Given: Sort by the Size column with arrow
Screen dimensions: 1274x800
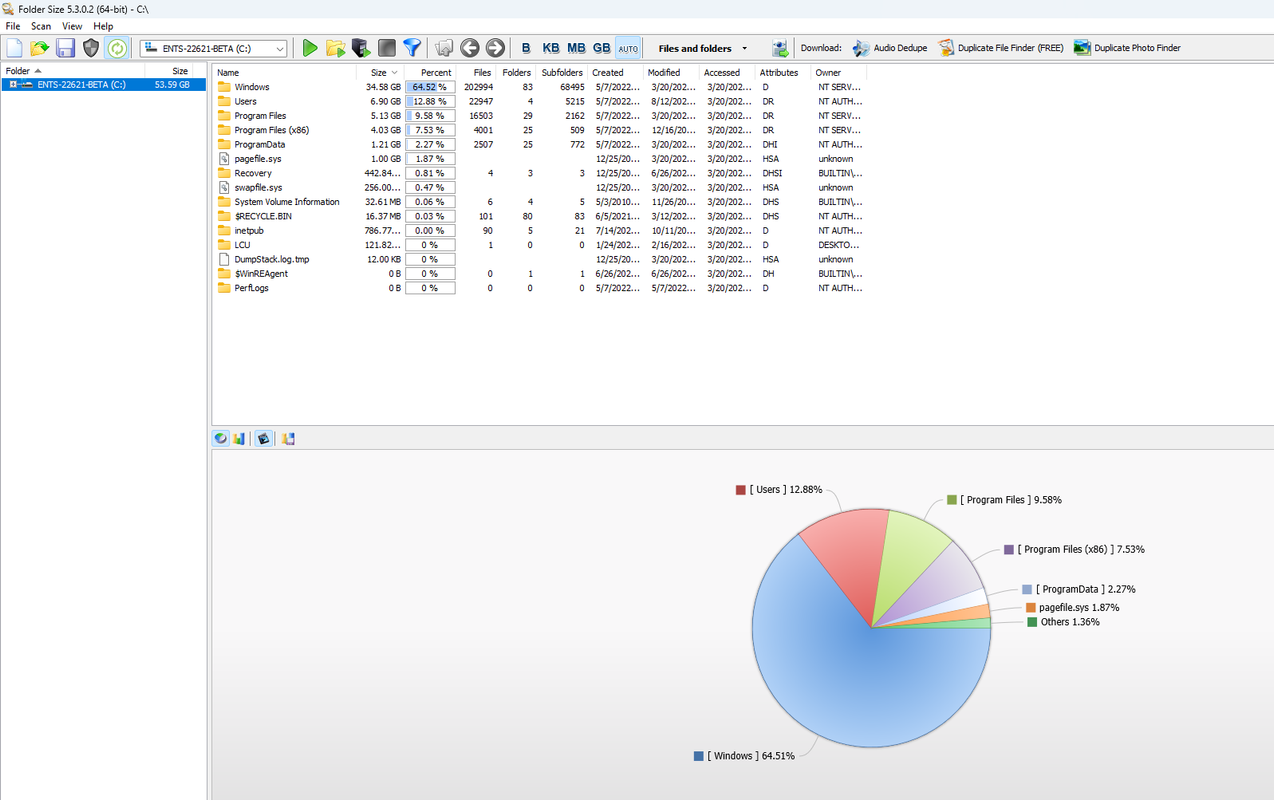Looking at the screenshot, I should pyautogui.click(x=382, y=72).
